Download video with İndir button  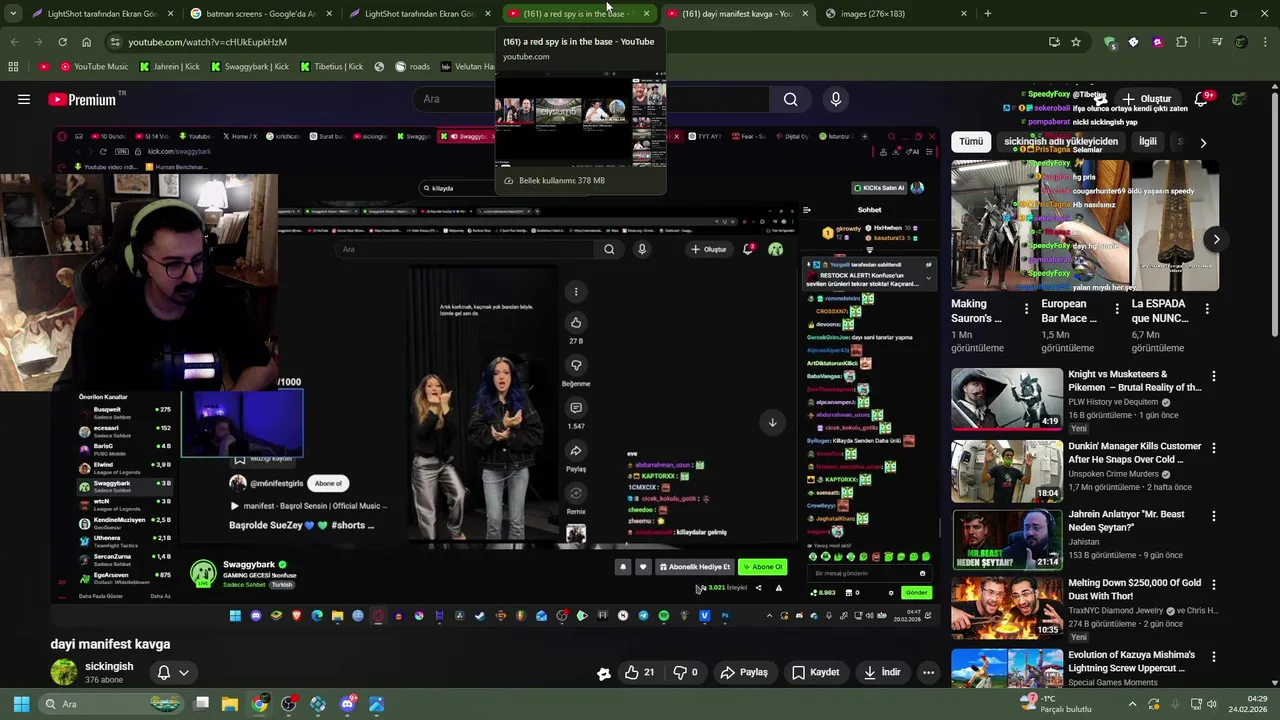click(x=883, y=673)
